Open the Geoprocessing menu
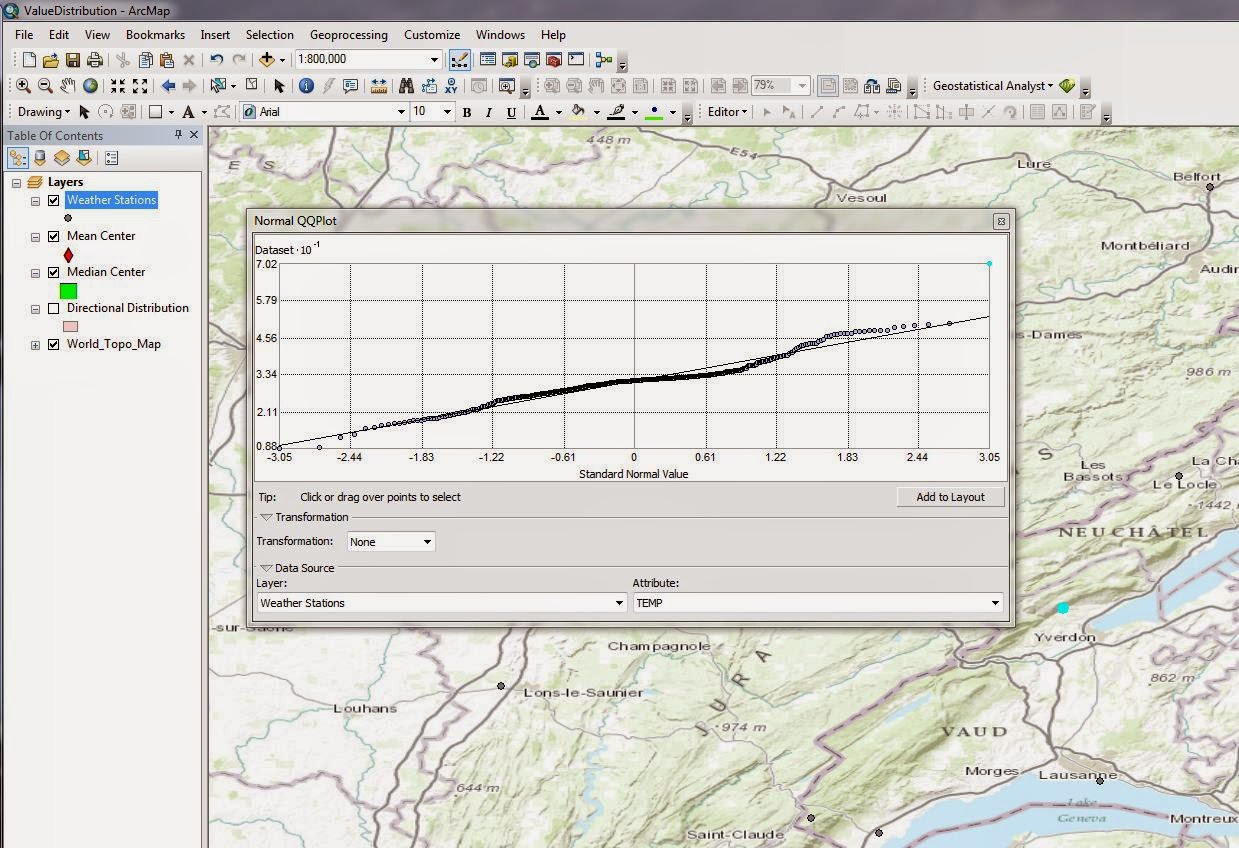1239x848 pixels. [348, 34]
